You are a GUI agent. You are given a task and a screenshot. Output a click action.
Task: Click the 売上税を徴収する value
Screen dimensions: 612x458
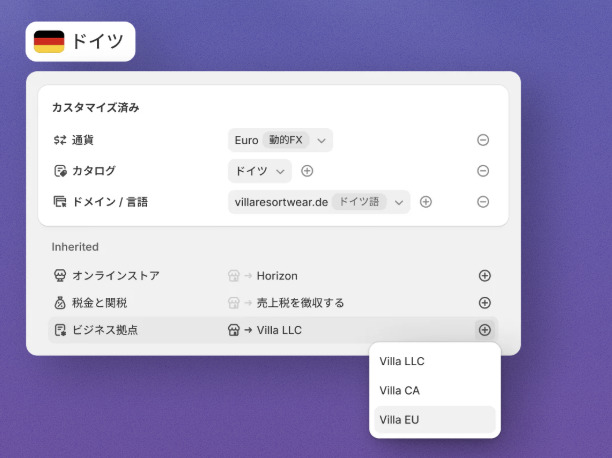(x=300, y=303)
